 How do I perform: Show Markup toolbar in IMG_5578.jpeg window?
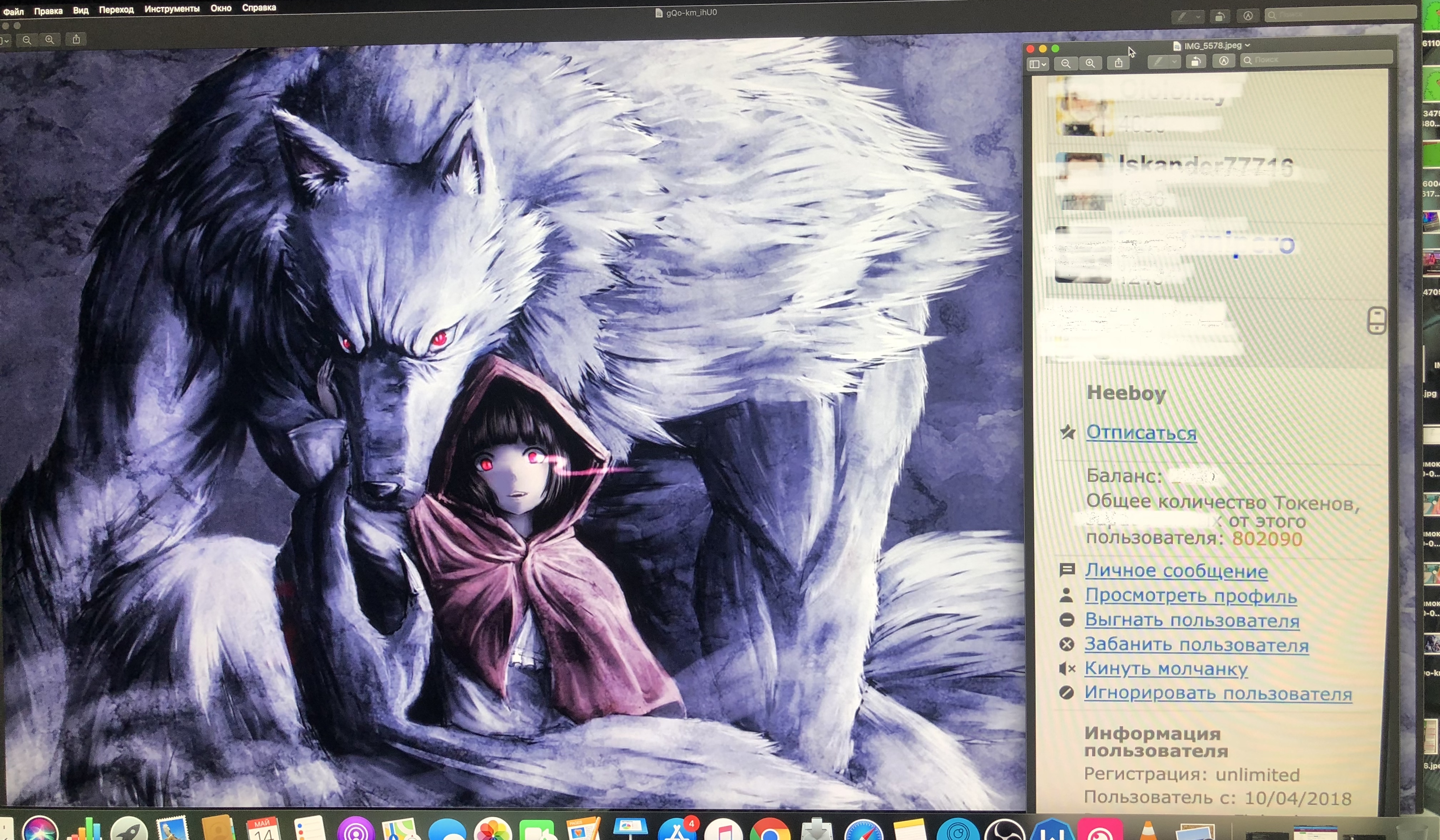tap(1224, 61)
